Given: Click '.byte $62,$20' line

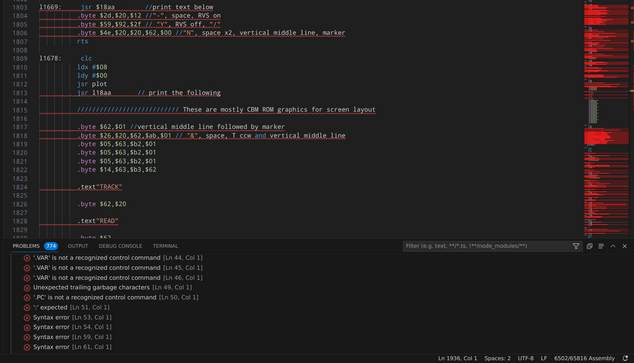Looking at the screenshot, I should point(101,204).
